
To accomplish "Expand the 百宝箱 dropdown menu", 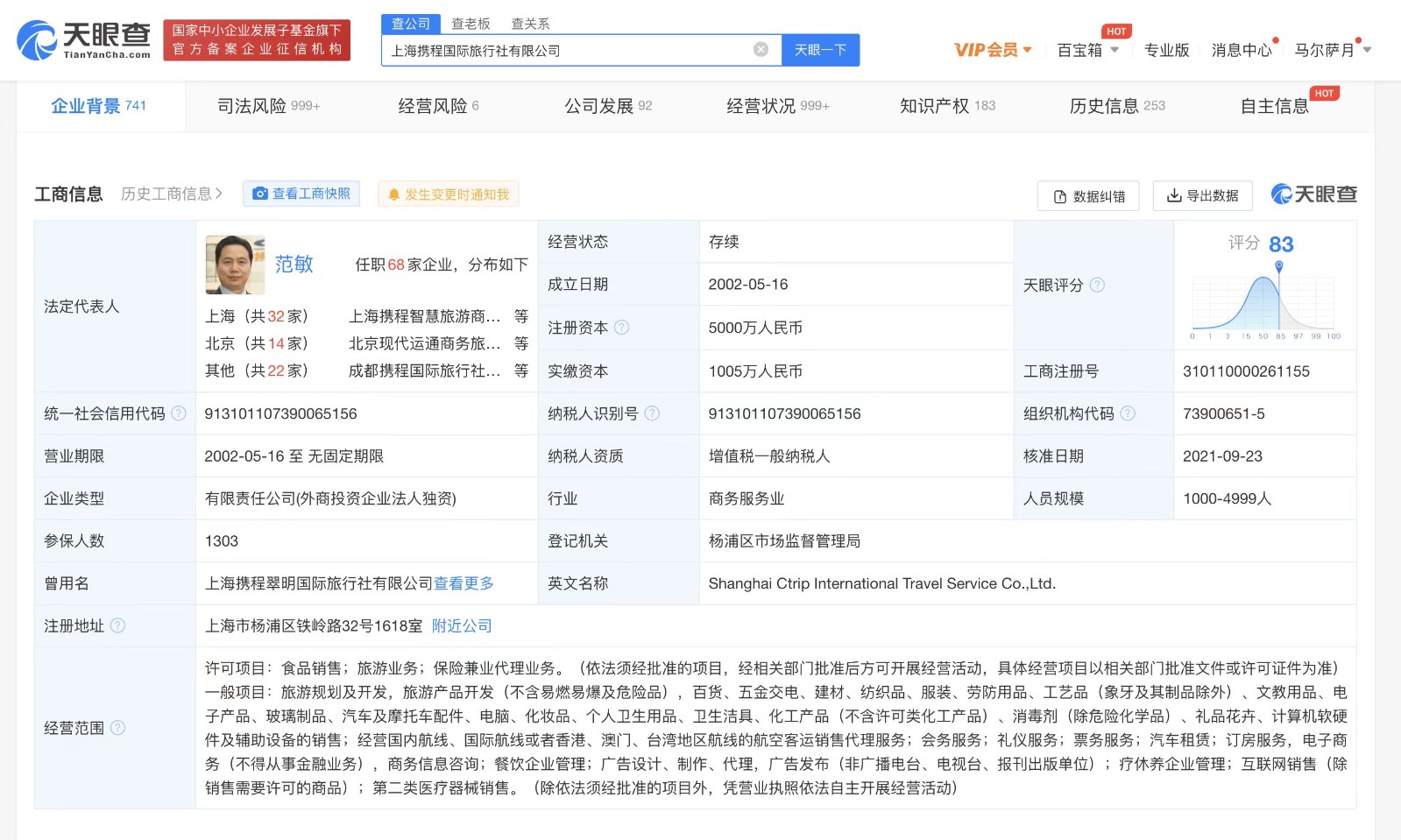I will 1088,50.
